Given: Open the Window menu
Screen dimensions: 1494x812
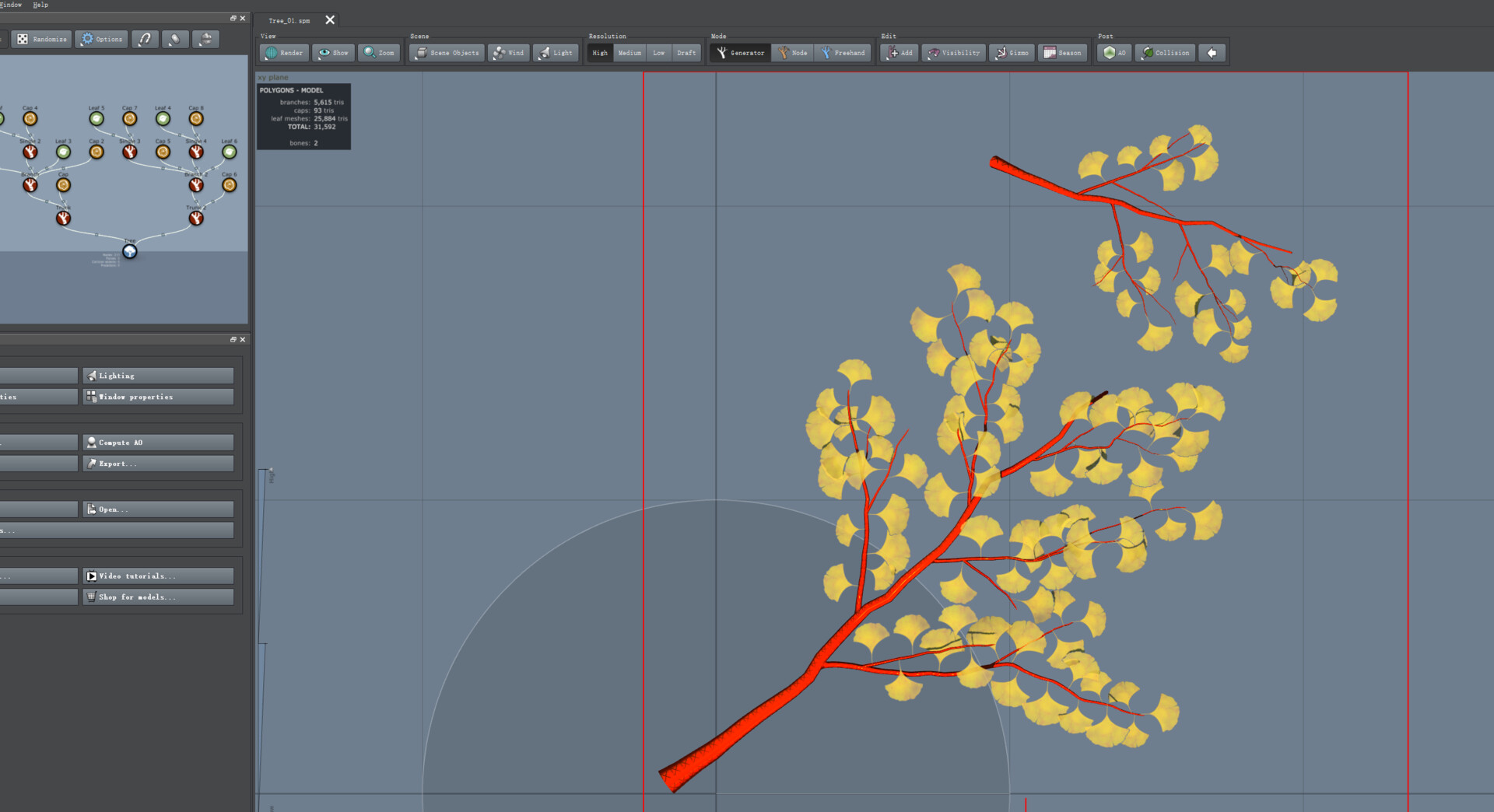Looking at the screenshot, I should (x=11, y=5).
